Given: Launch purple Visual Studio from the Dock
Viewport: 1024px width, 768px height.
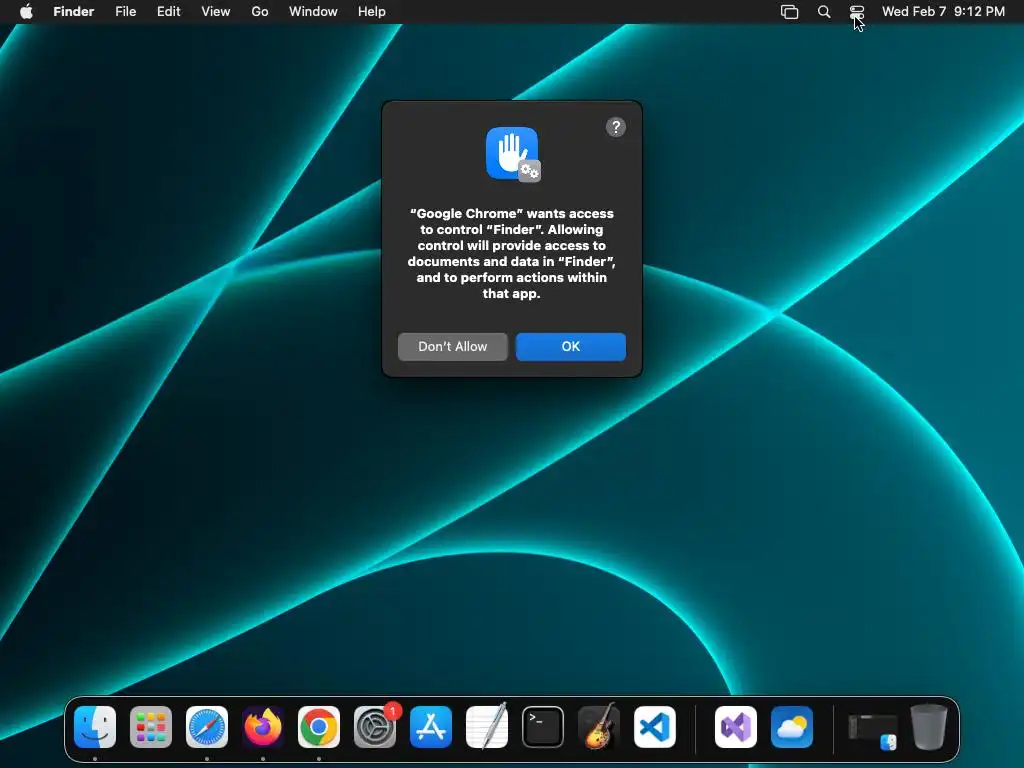Looking at the screenshot, I should tap(736, 727).
